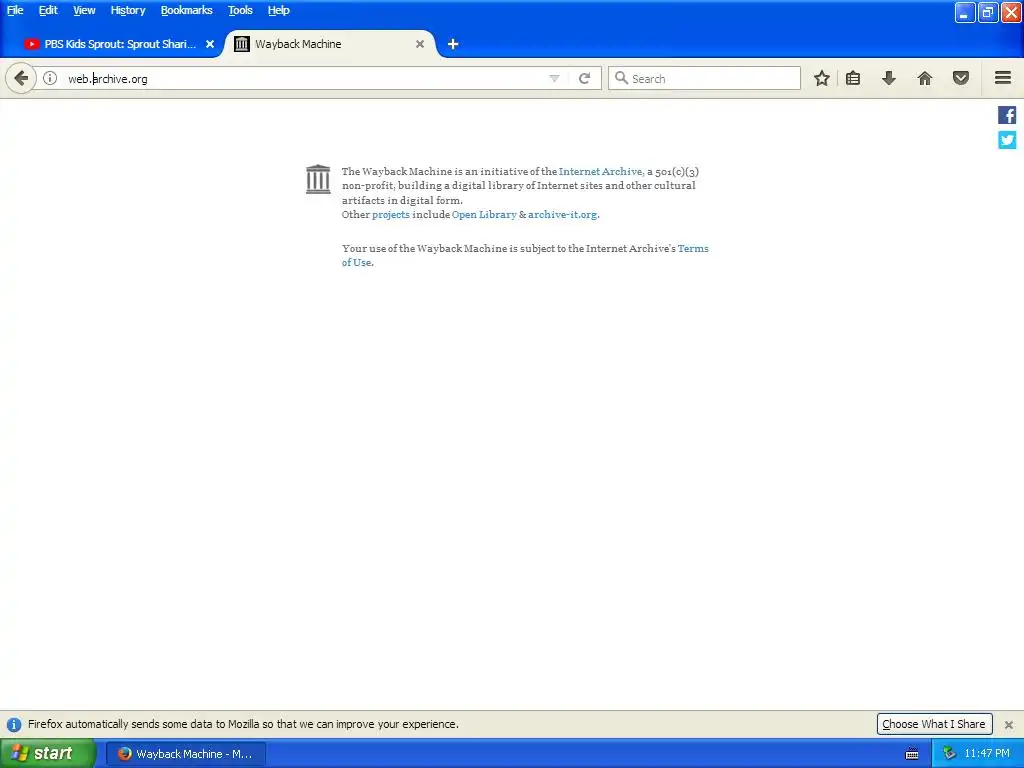
Task: Close the PBS Kids Sprout tab
Action: click(x=210, y=44)
